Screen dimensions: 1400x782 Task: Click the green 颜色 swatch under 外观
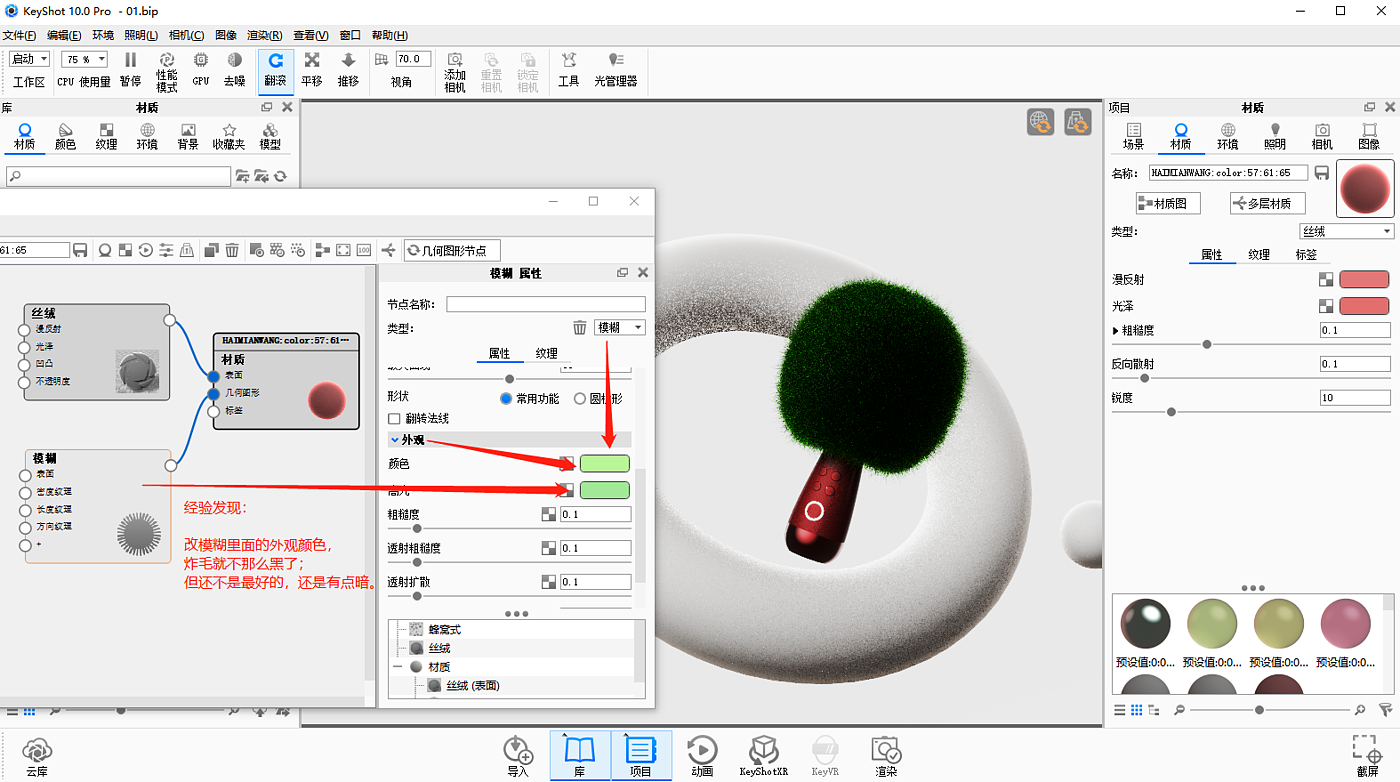604,464
